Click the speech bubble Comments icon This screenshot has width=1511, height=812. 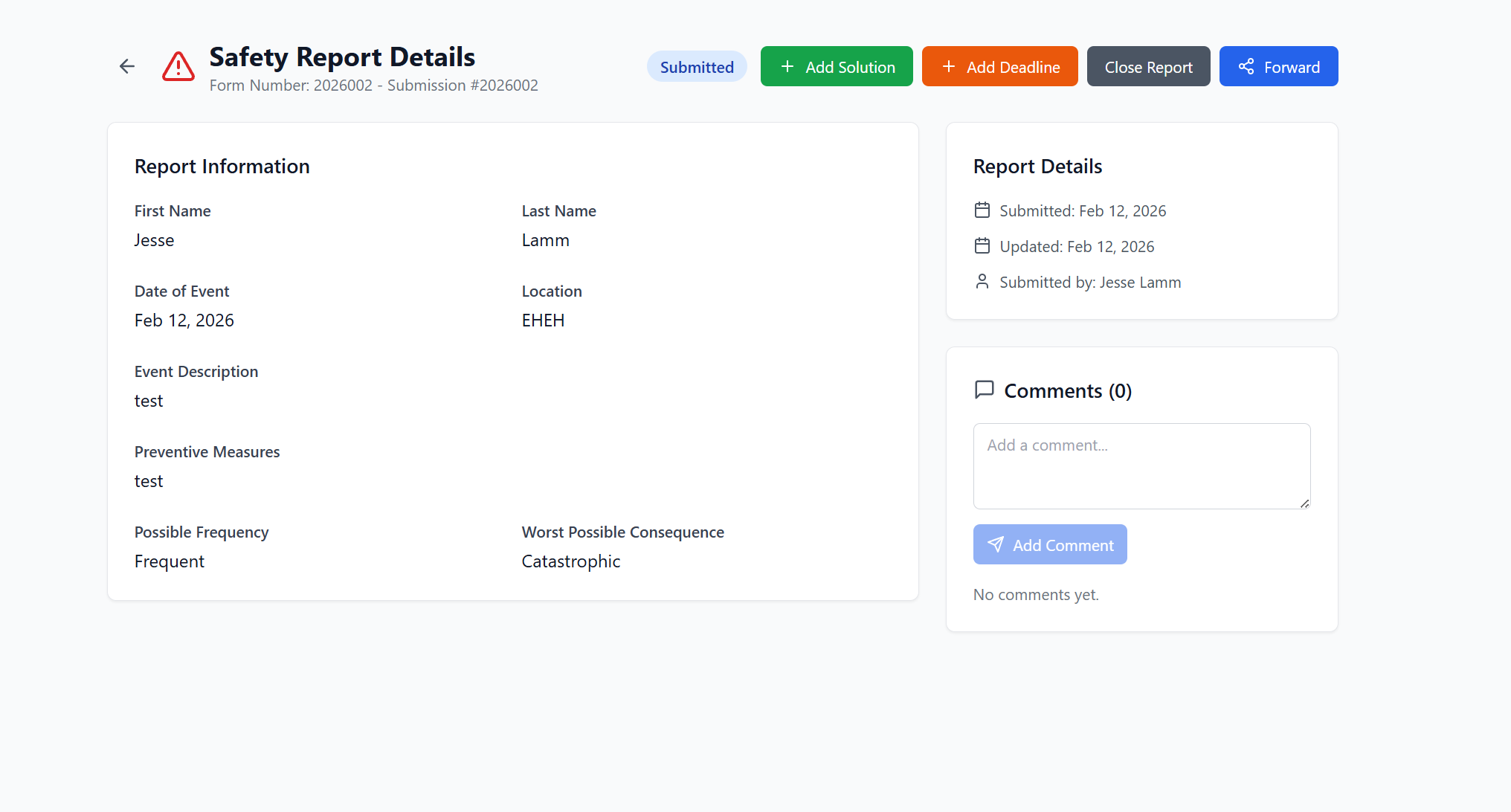985,390
